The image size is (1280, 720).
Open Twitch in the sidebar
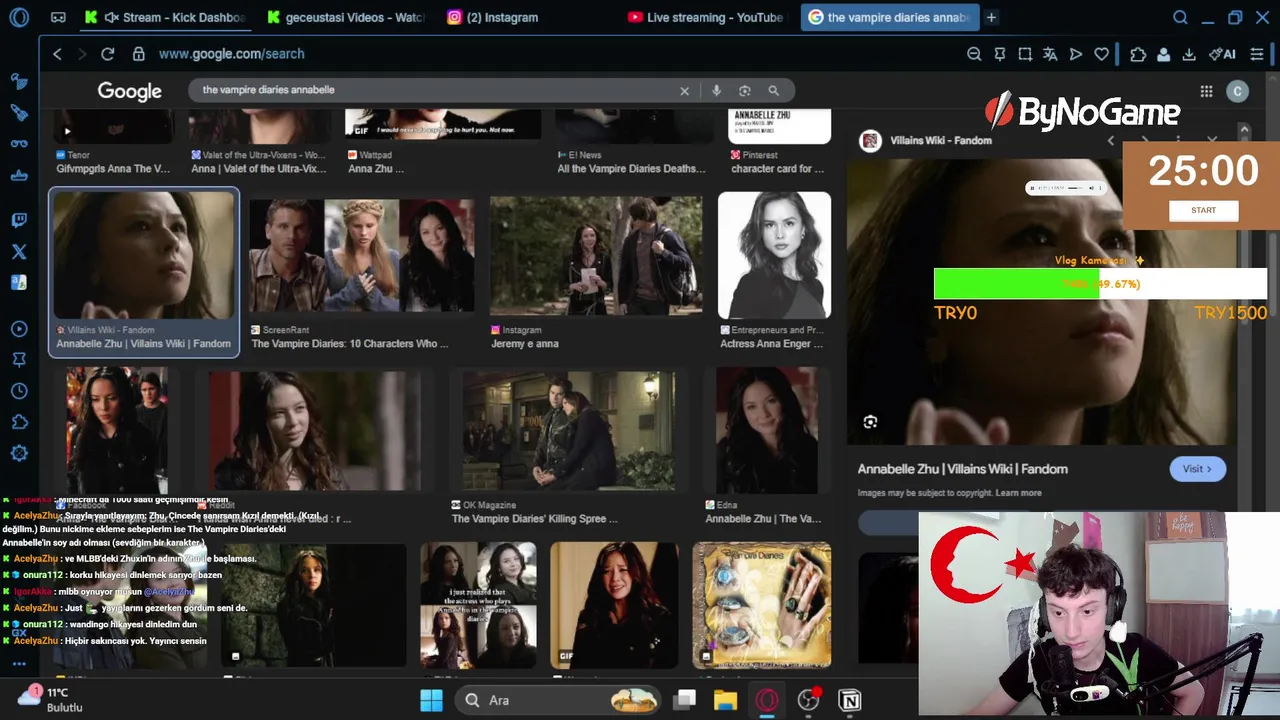[19, 221]
